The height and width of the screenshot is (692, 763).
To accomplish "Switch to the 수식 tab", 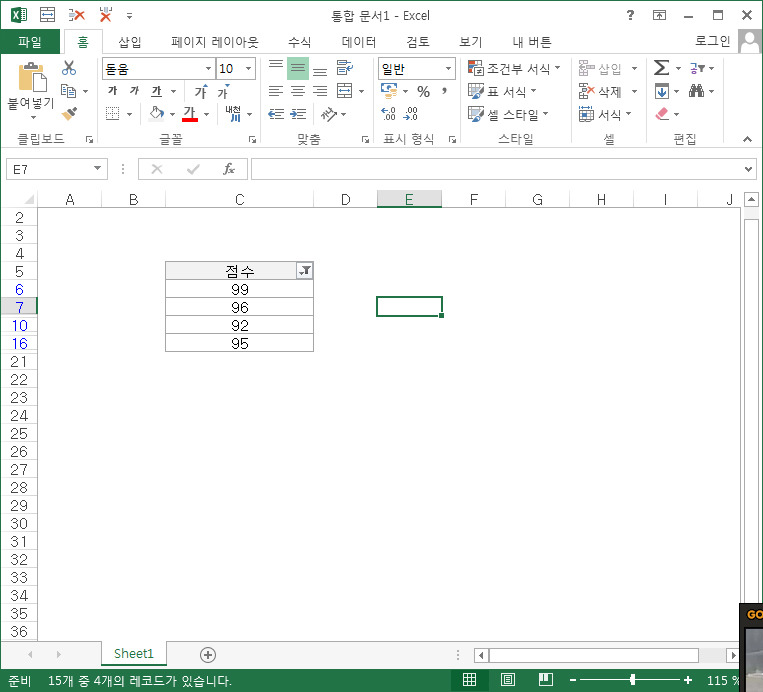I will pos(299,42).
